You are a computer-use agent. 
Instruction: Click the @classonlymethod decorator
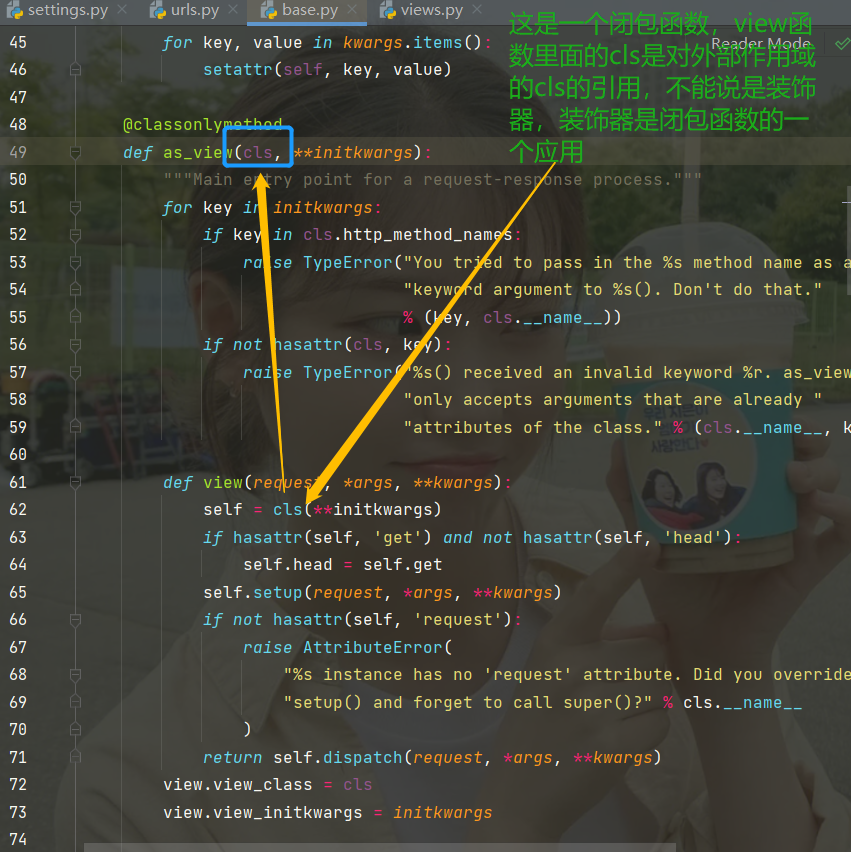click(202, 125)
